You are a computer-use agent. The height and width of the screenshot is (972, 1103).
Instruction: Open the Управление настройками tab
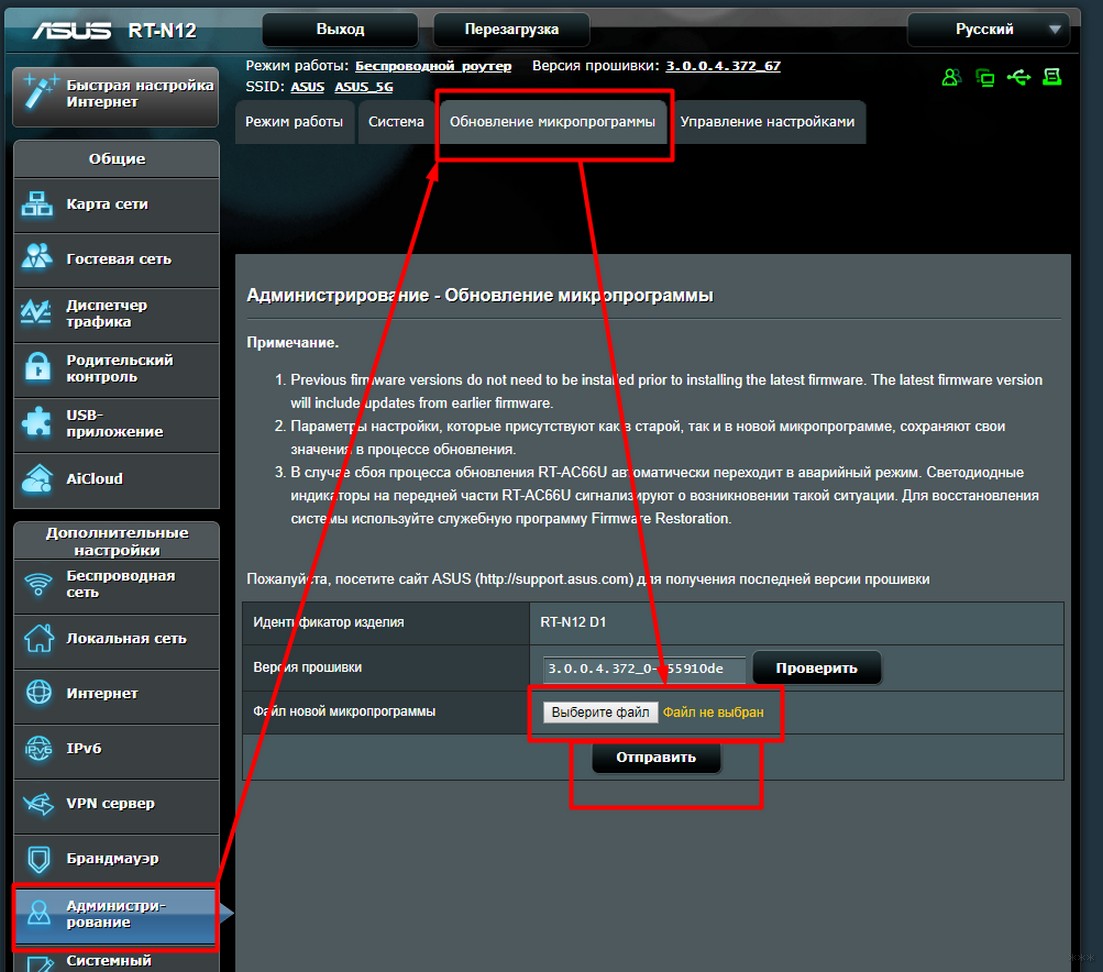coord(767,122)
